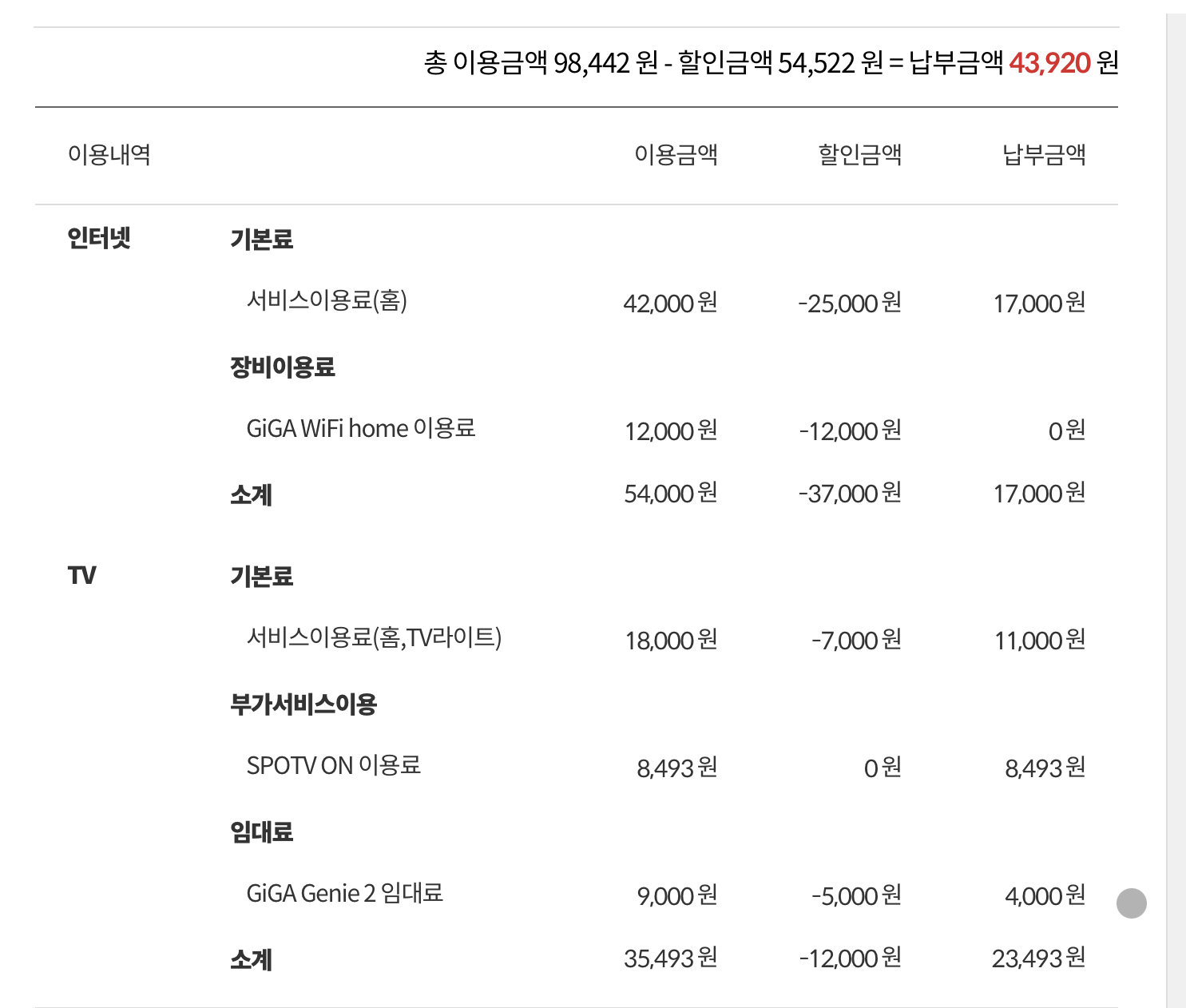This screenshot has width=1186, height=1008.
Task: Click the 서비스이용료(홈) line item
Action: pos(327,301)
